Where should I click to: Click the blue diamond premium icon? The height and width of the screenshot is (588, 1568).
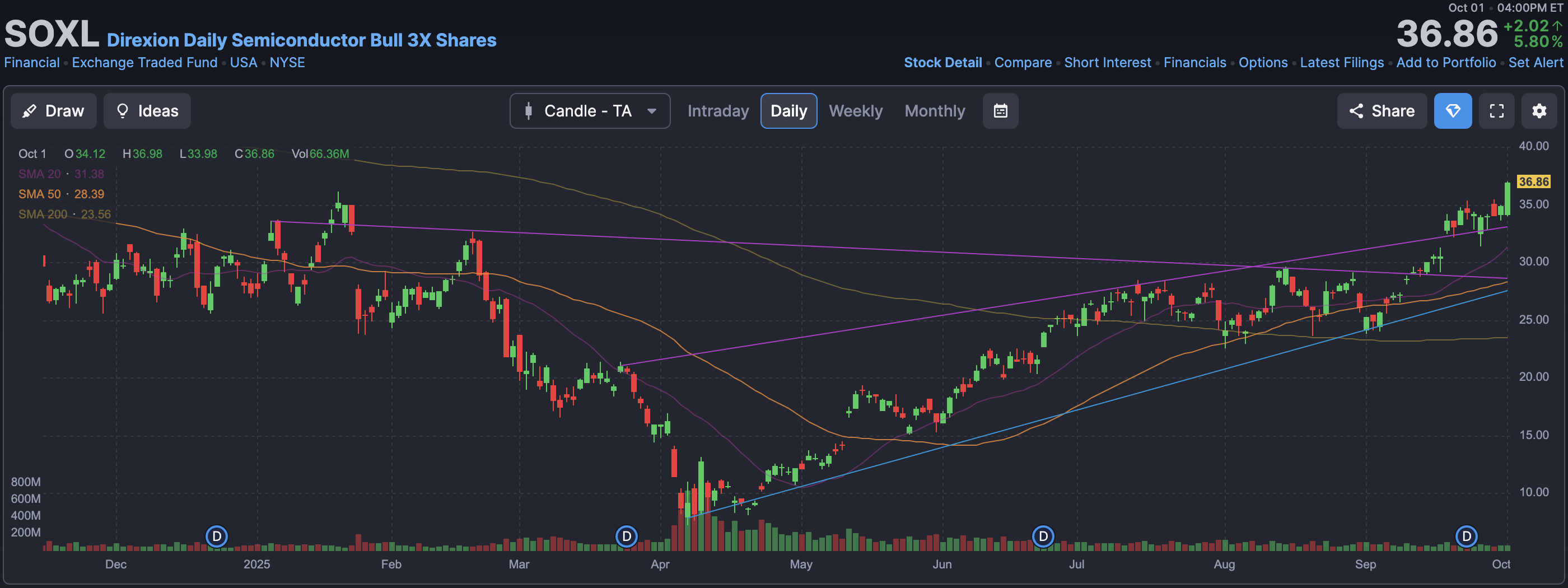(x=1452, y=111)
